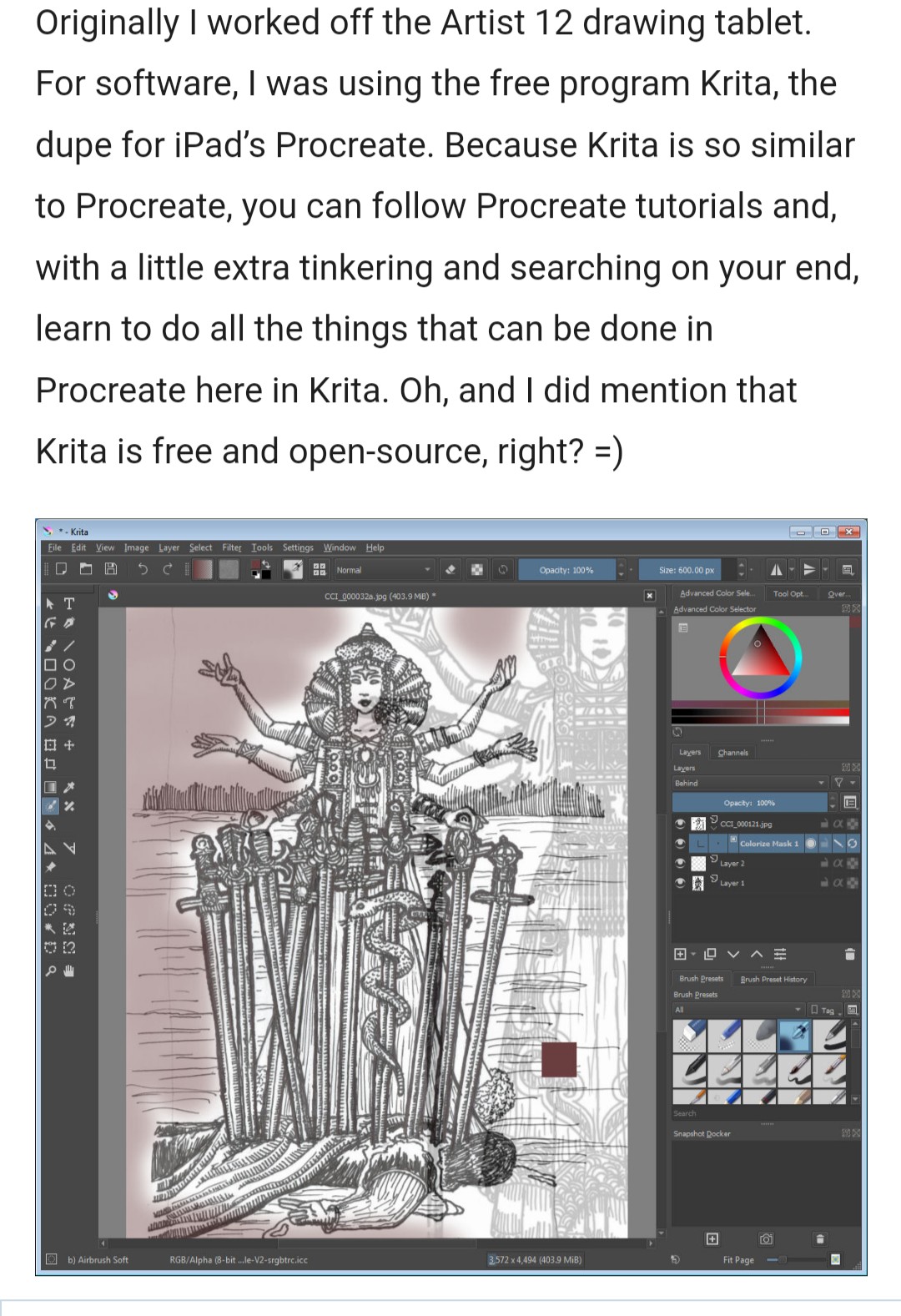Open the Filter menu
The height and width of the screenshot is (1316, 901).
[231, 547]
